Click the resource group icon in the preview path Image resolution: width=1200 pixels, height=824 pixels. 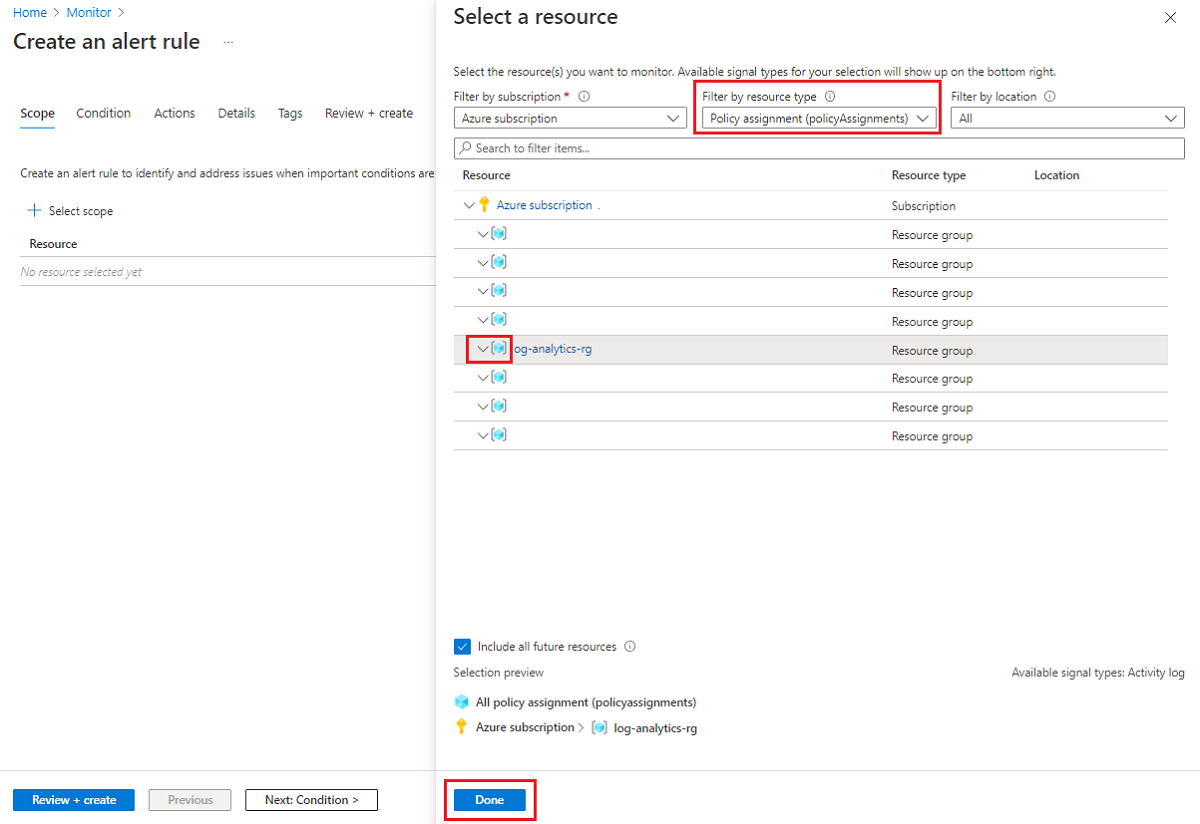tap(598, 727)
